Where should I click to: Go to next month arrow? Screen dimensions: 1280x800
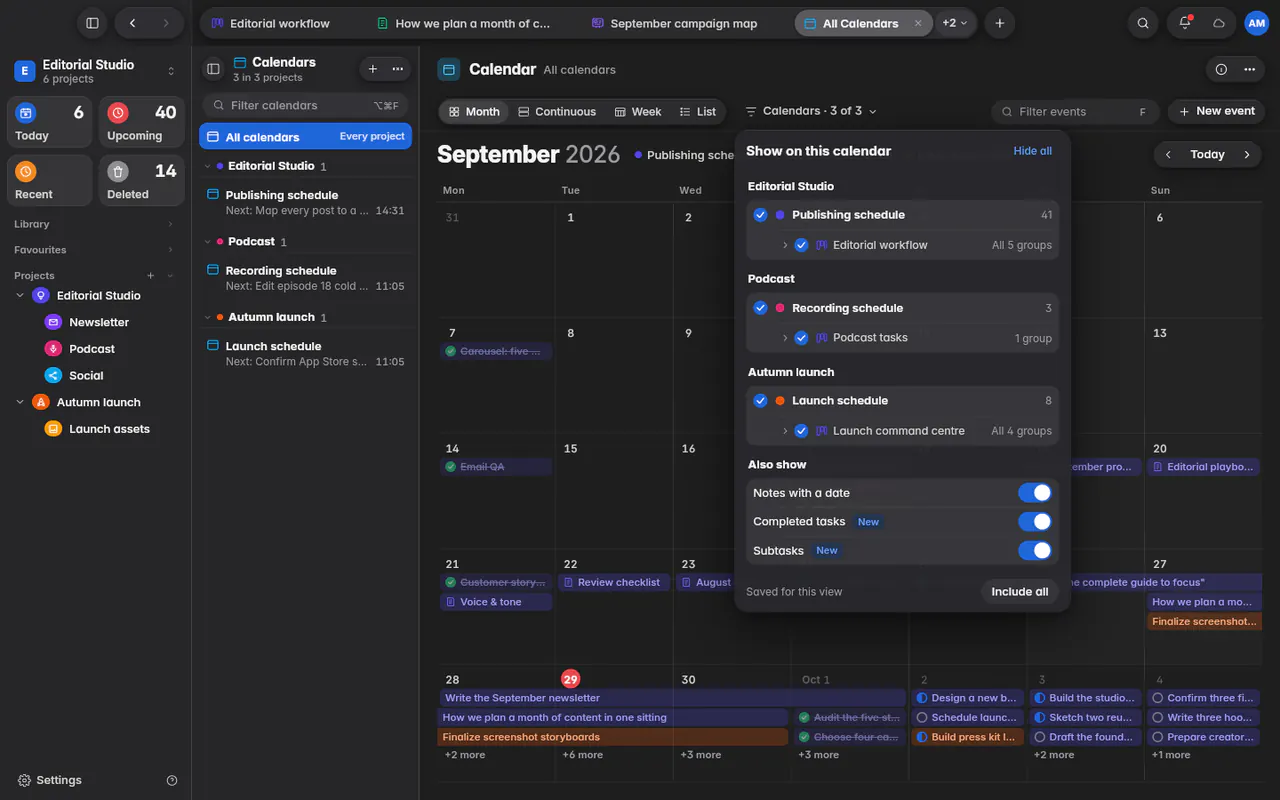[x=1247, y=154]
